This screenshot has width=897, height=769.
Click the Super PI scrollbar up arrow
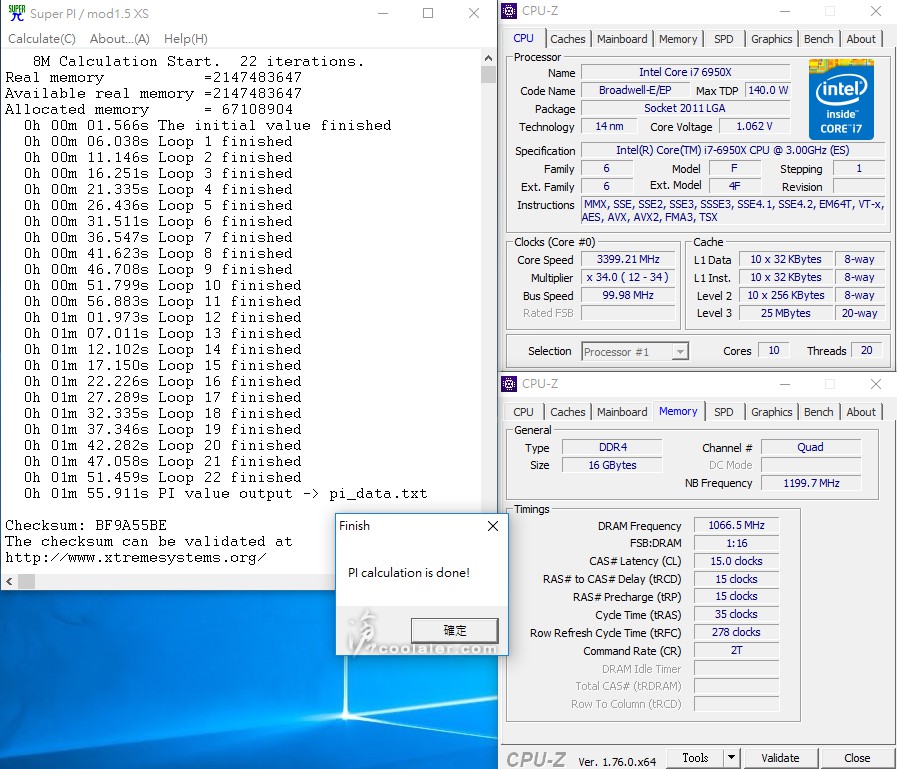click(x=488, y=58)
